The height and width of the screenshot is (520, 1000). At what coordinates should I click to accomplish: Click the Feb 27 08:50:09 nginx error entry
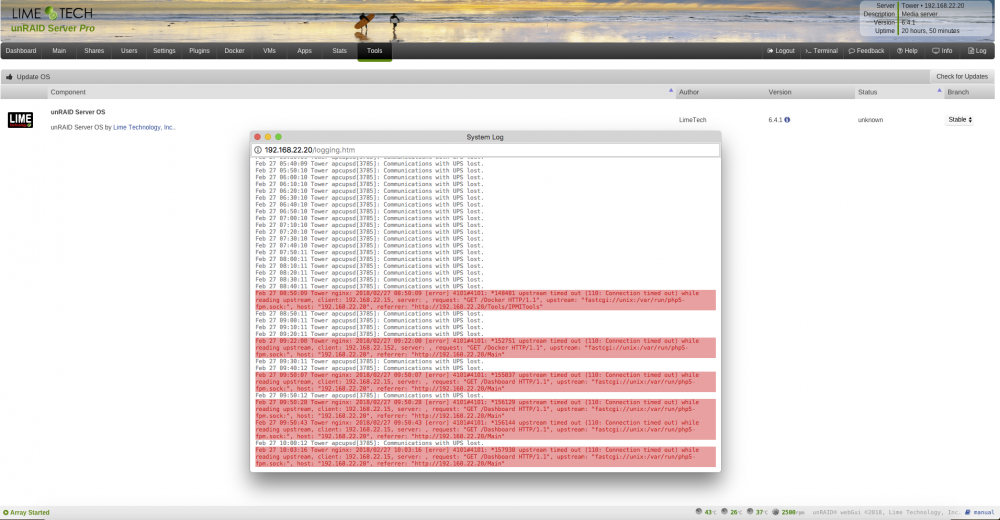485,300
